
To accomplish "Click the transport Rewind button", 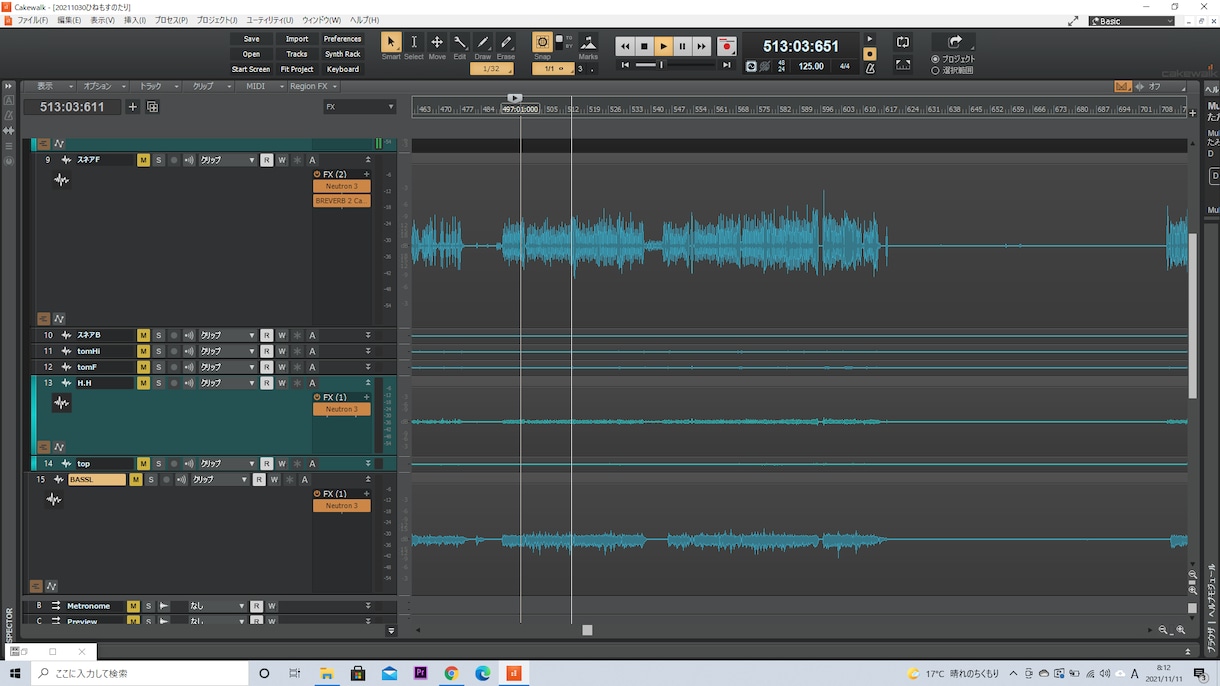I will click(625, 46).
